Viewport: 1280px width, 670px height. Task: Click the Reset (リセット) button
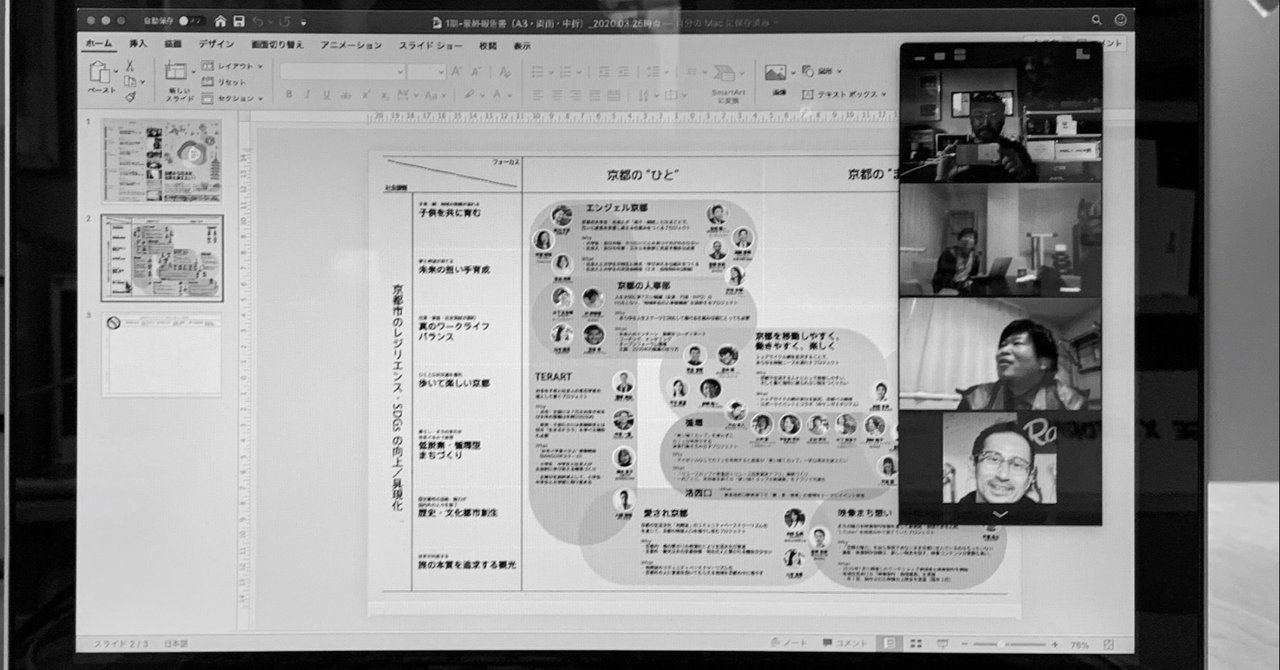point(225,82)
